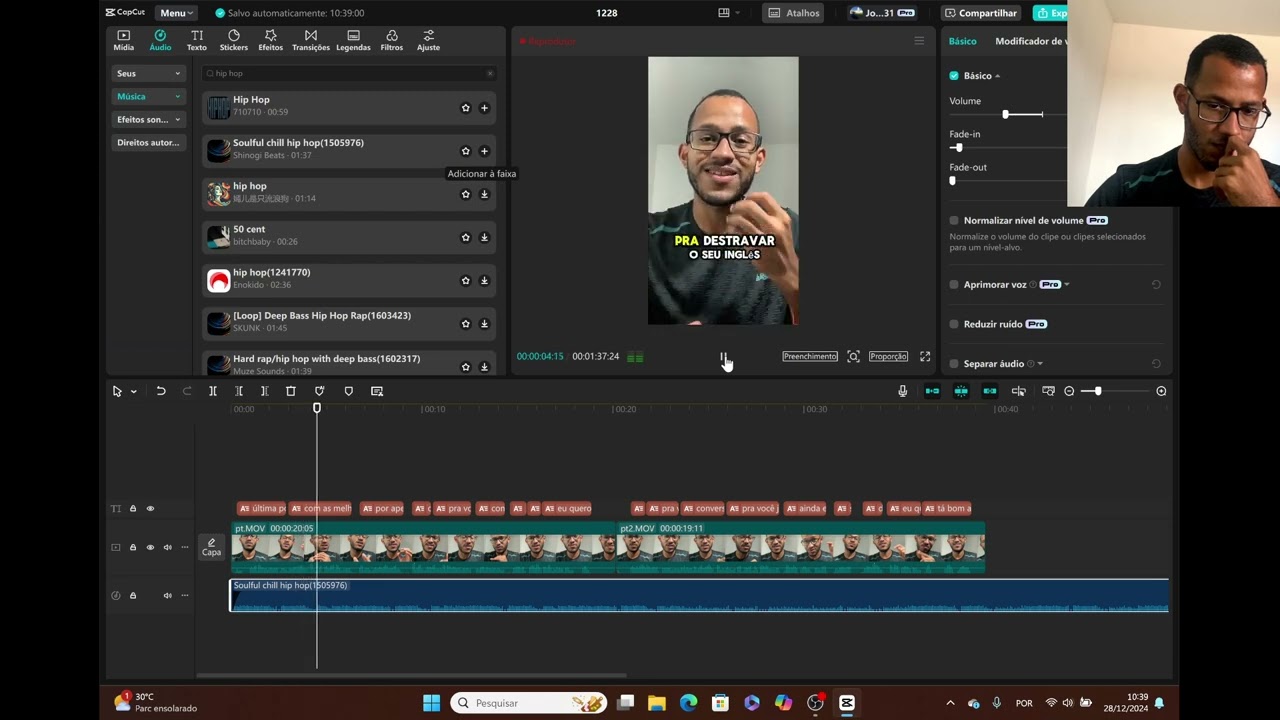Image resolution: width=1280 pixels, height=720 pixels.
Task: Open the CapCut Menu dropdown
Action: point(176,13)
